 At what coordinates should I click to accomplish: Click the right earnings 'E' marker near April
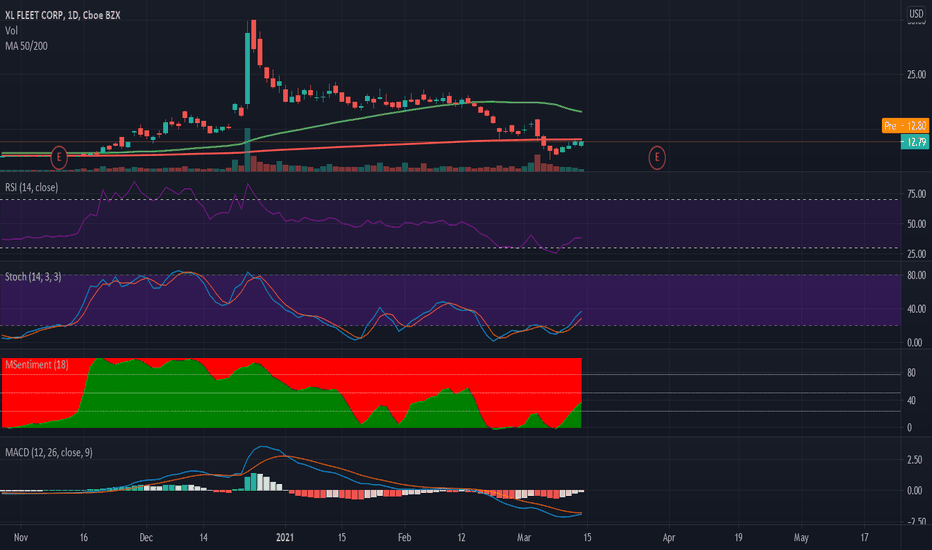point(657,158)
